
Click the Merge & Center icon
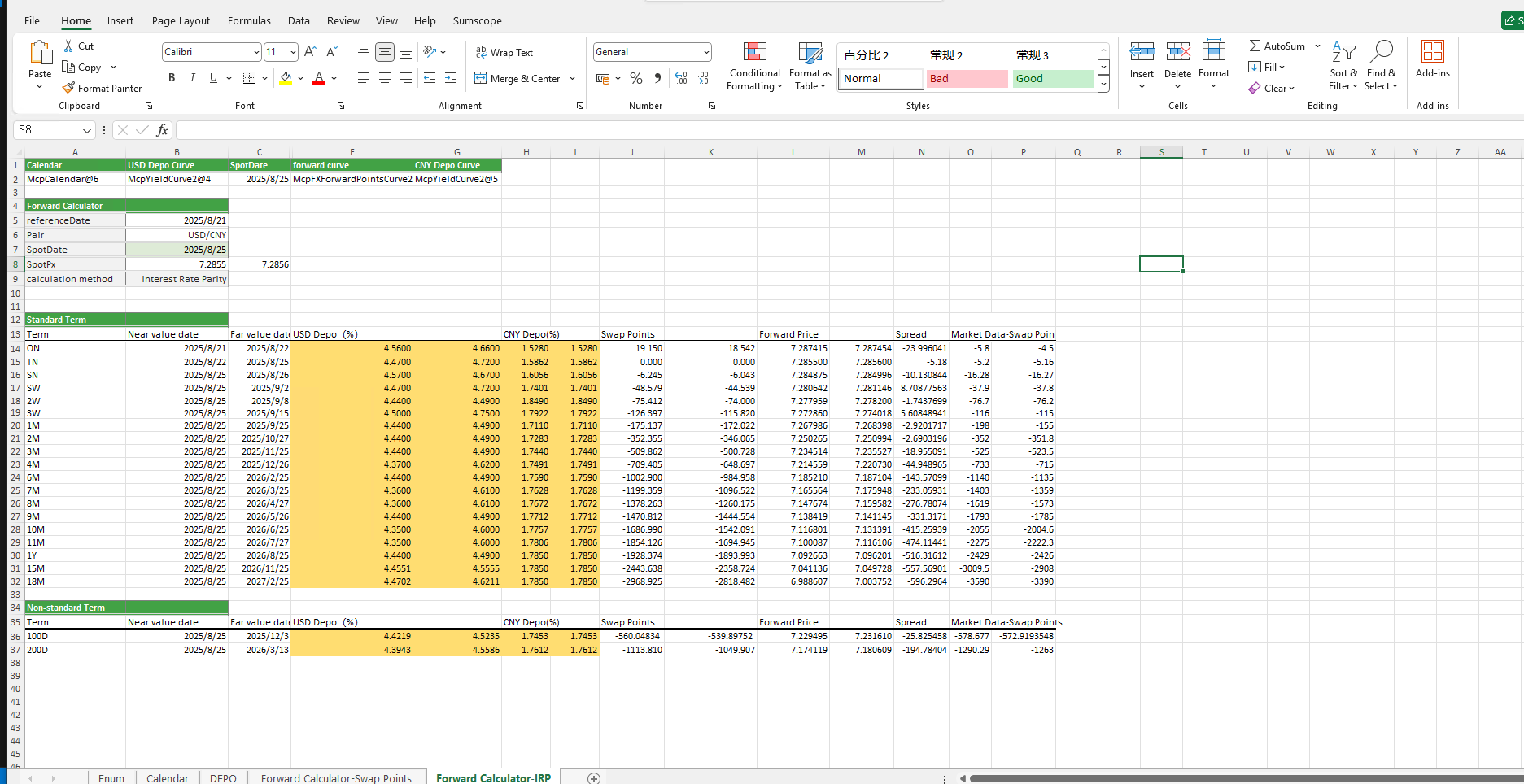pos(481,78)
